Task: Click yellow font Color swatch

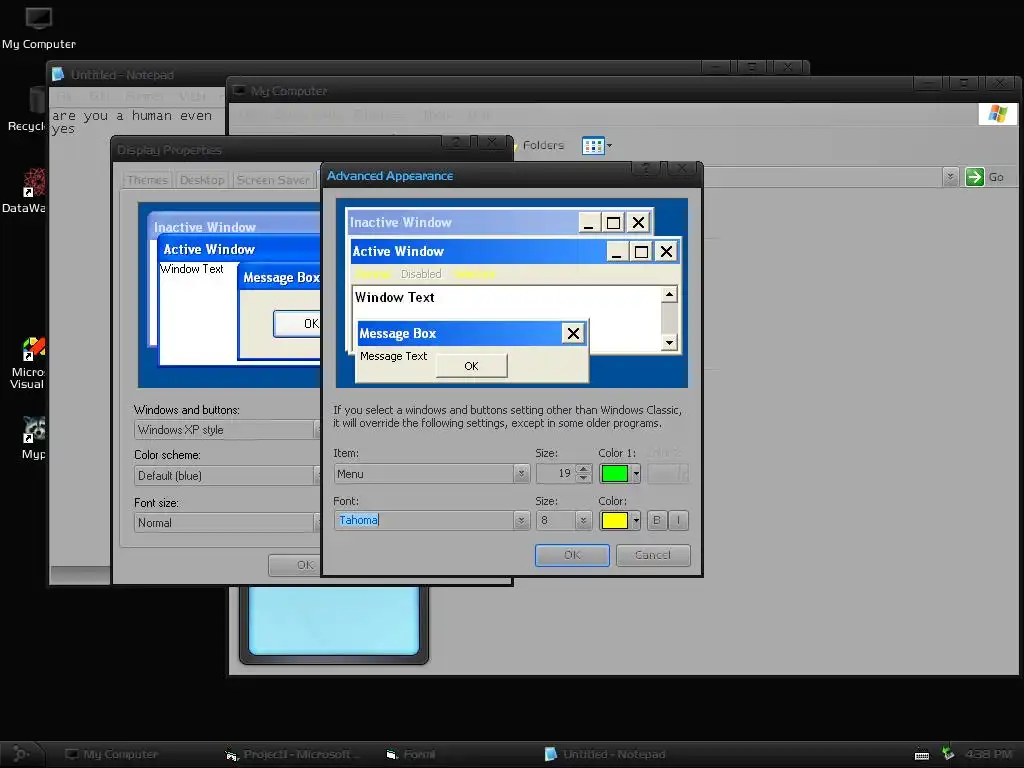Action: click(x=615, y=520)
